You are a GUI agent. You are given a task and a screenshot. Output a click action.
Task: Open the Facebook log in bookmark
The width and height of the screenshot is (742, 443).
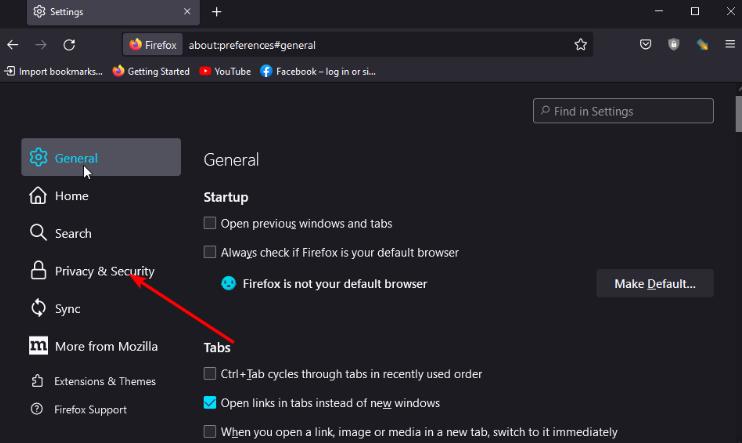coord(318,71)
